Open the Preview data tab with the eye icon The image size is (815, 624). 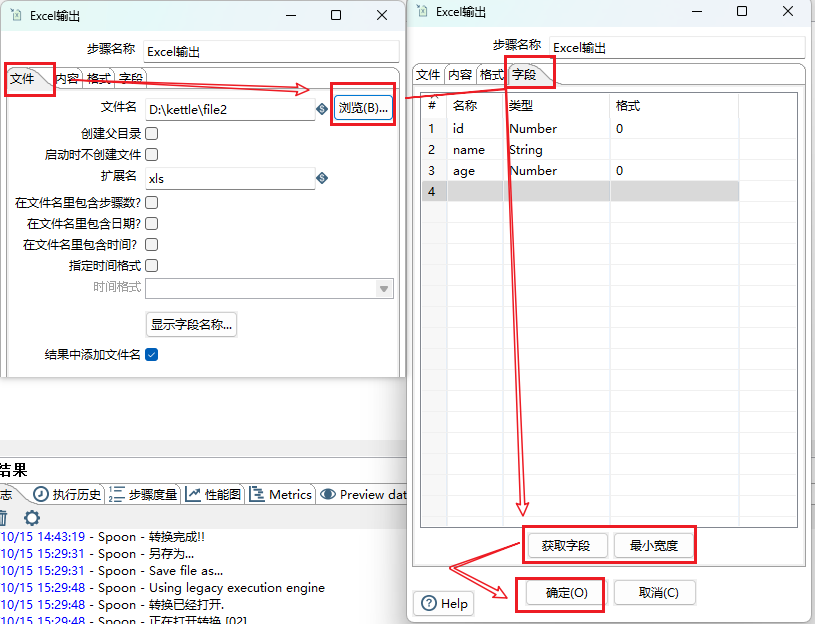click(x=364, y=494)
